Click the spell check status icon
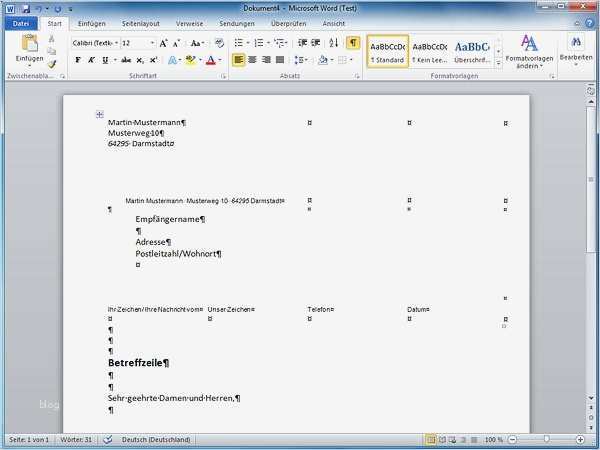Viewport: 600px width, 450px height. tap(108, 439)
